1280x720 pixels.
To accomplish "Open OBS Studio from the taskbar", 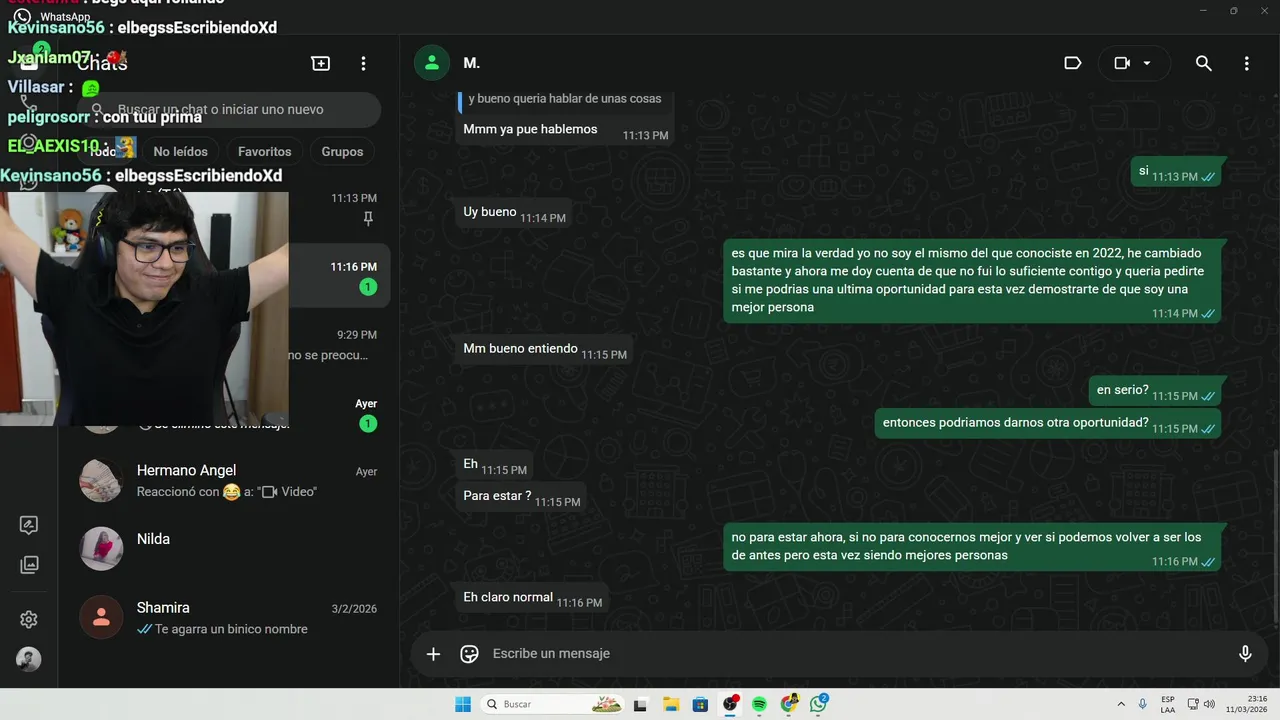I will [730, 704].
